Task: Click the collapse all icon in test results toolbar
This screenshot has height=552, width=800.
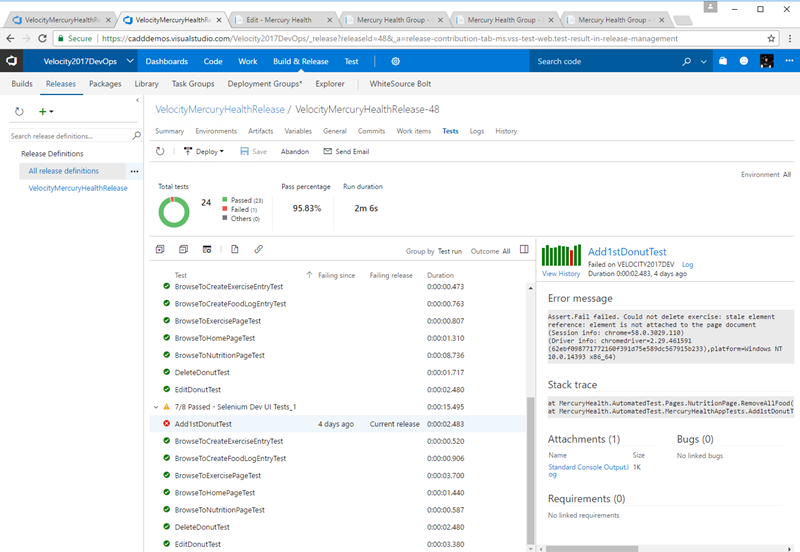Action: click(x=184, y=249)
